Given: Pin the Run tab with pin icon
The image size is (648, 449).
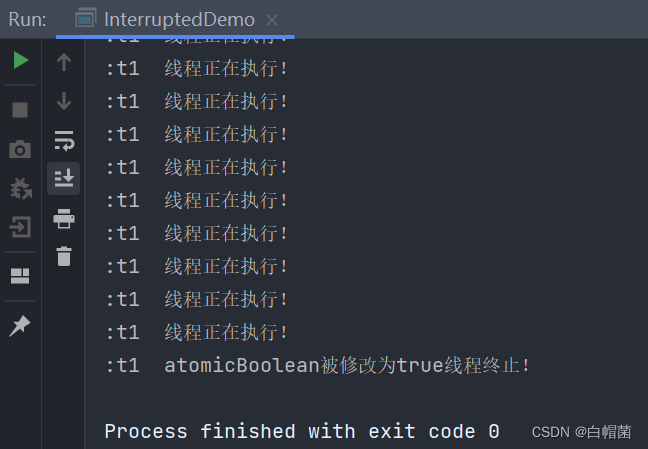Looking at the screenshot, I should pyautogui.click(x=20, y=326).
